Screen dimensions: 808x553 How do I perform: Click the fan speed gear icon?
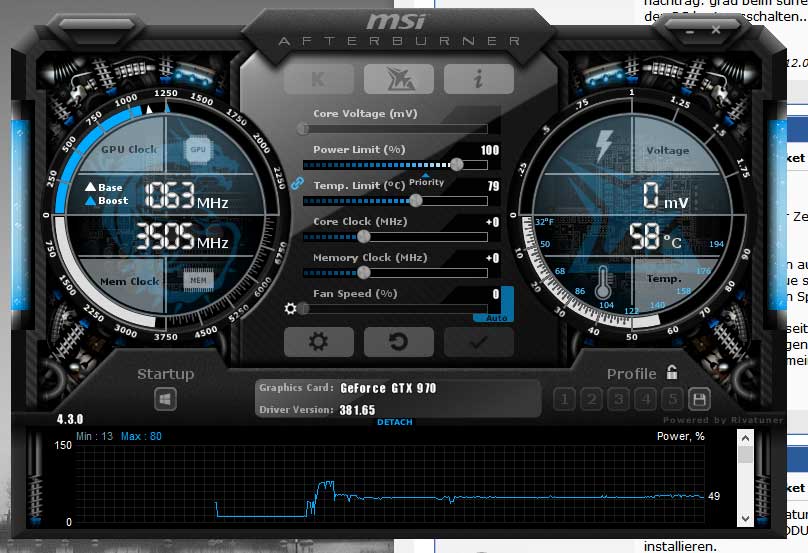click(290, 309)
